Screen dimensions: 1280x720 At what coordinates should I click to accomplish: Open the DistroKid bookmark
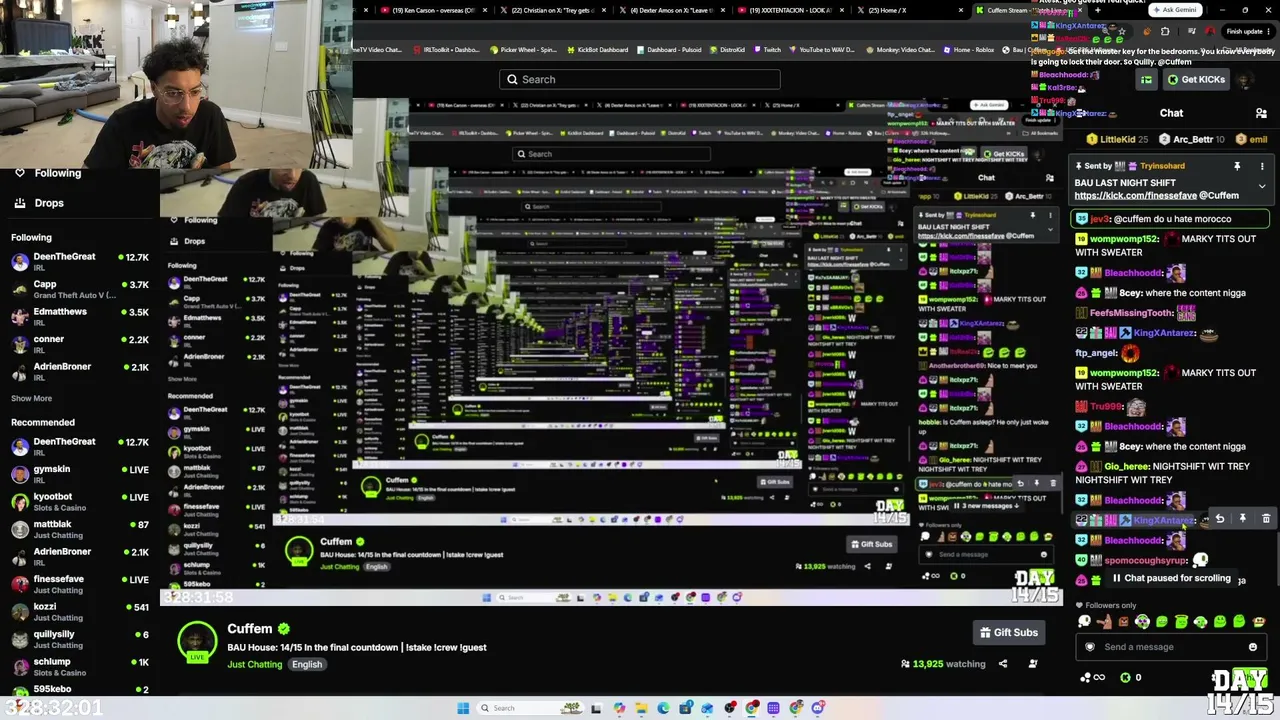pos(727,50)
